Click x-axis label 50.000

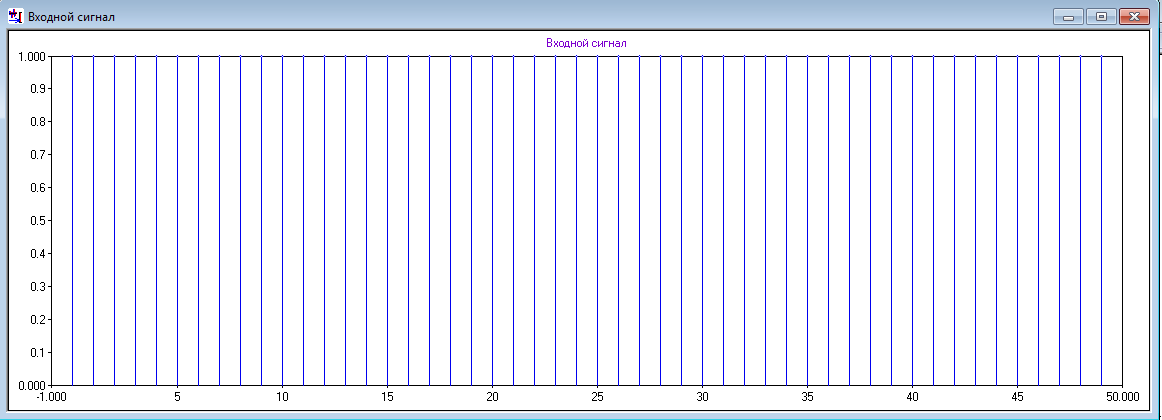point(1122,397)
